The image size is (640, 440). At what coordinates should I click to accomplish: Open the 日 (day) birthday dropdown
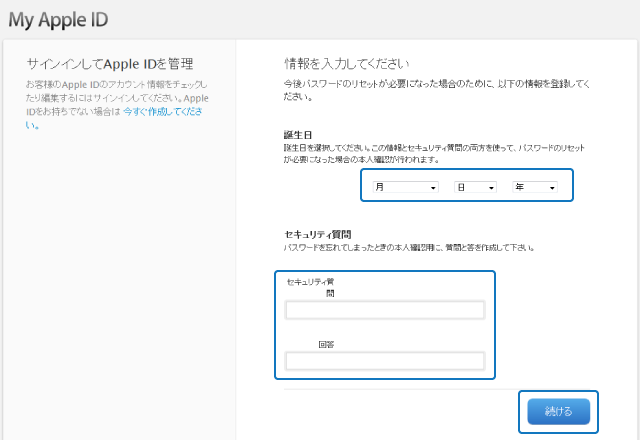pos(475,187)
